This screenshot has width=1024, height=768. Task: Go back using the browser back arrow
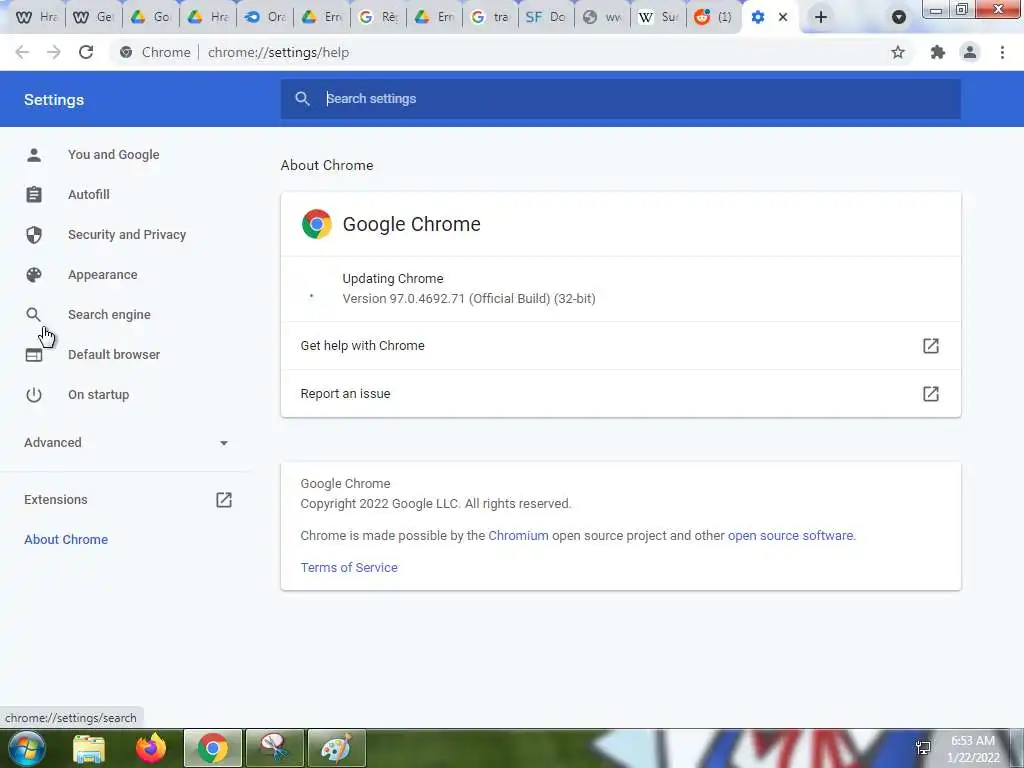(x=22, y=52)
